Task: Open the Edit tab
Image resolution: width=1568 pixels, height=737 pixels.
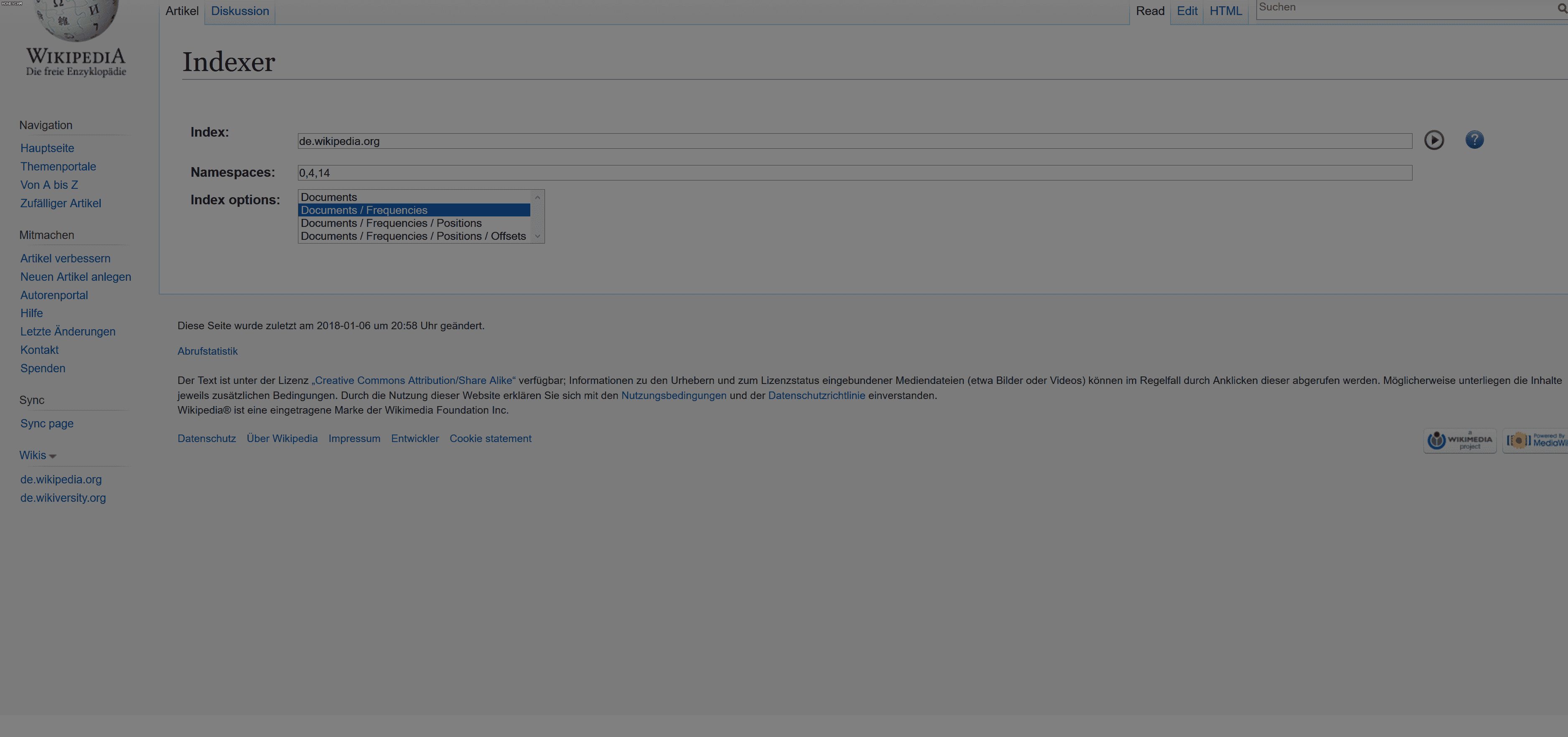Action: 1186,11
